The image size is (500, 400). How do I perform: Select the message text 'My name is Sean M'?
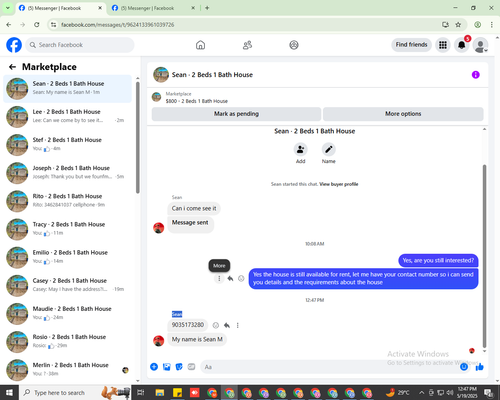(197, 339)
